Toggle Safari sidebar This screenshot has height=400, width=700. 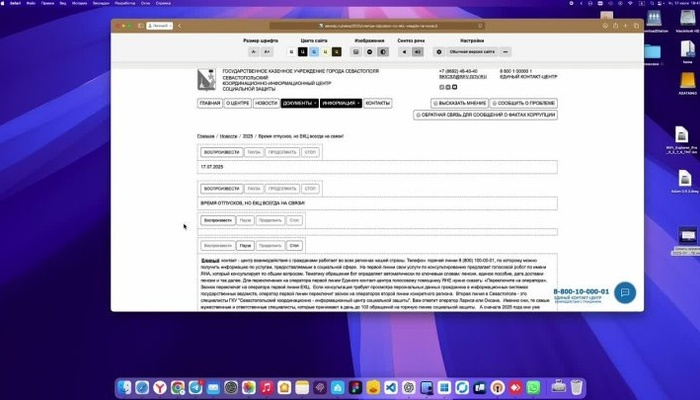141,26
